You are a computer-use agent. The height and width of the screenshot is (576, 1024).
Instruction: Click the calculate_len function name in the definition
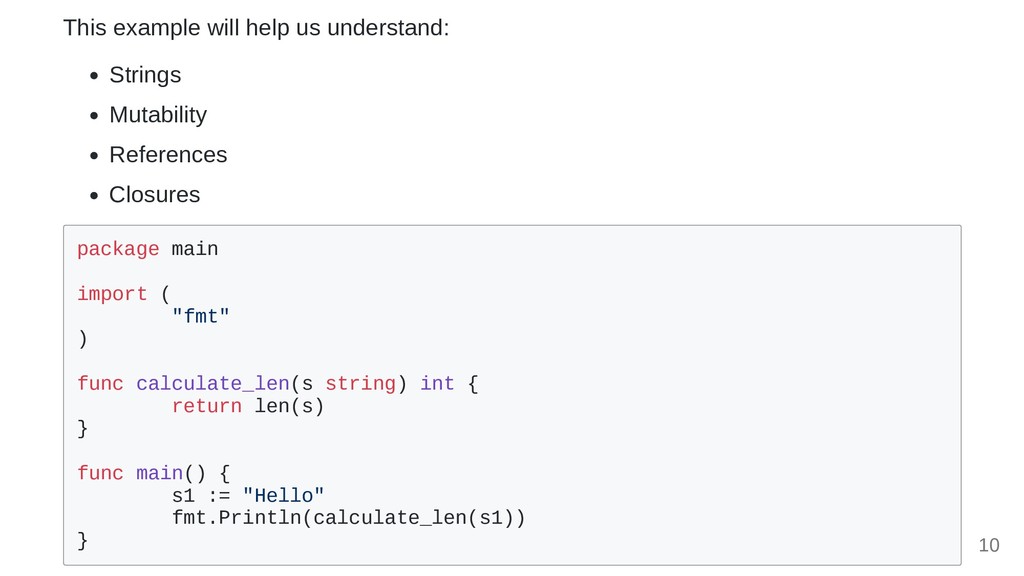click(213, 383)
